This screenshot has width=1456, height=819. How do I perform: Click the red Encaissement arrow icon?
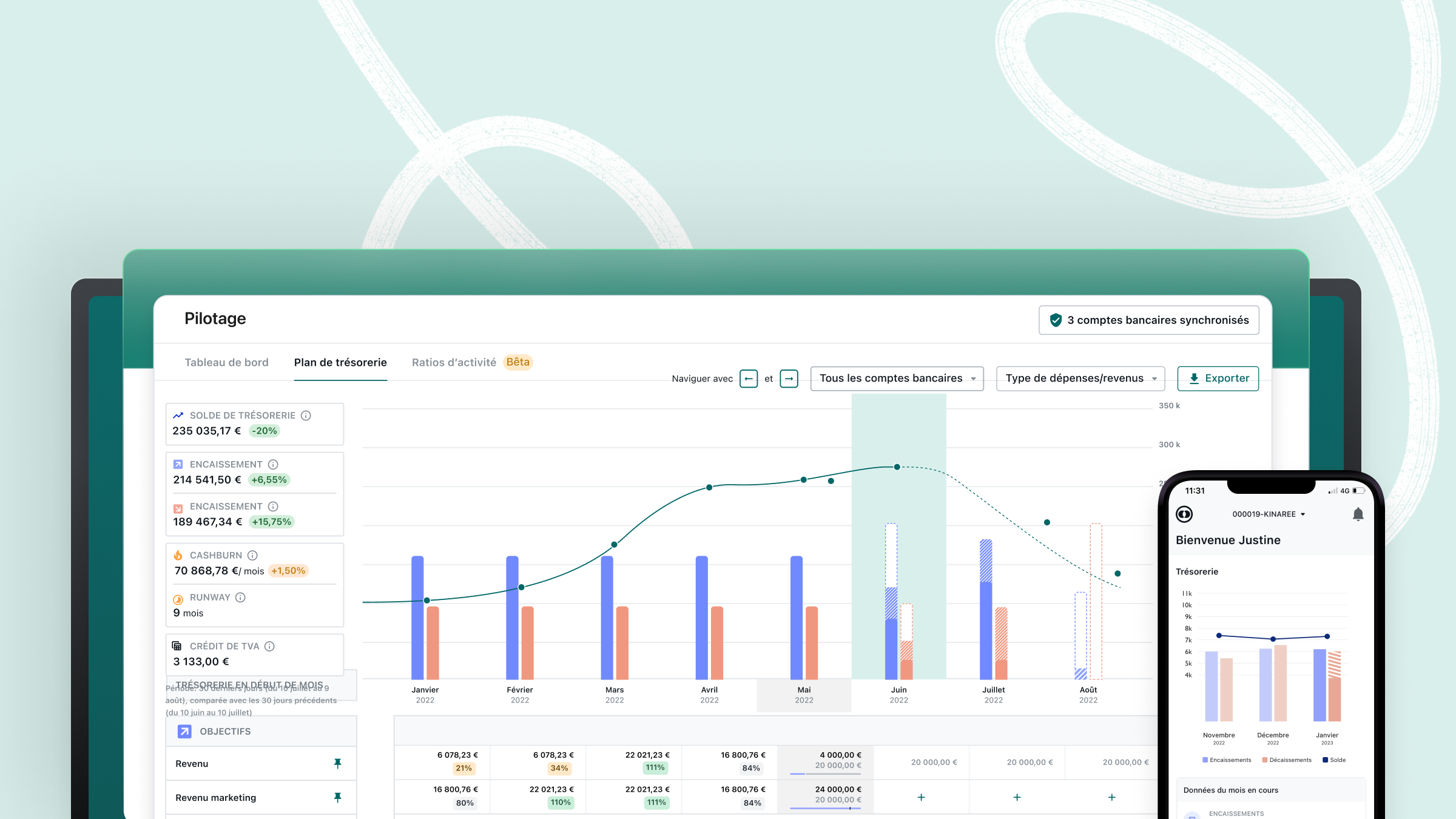178,508
